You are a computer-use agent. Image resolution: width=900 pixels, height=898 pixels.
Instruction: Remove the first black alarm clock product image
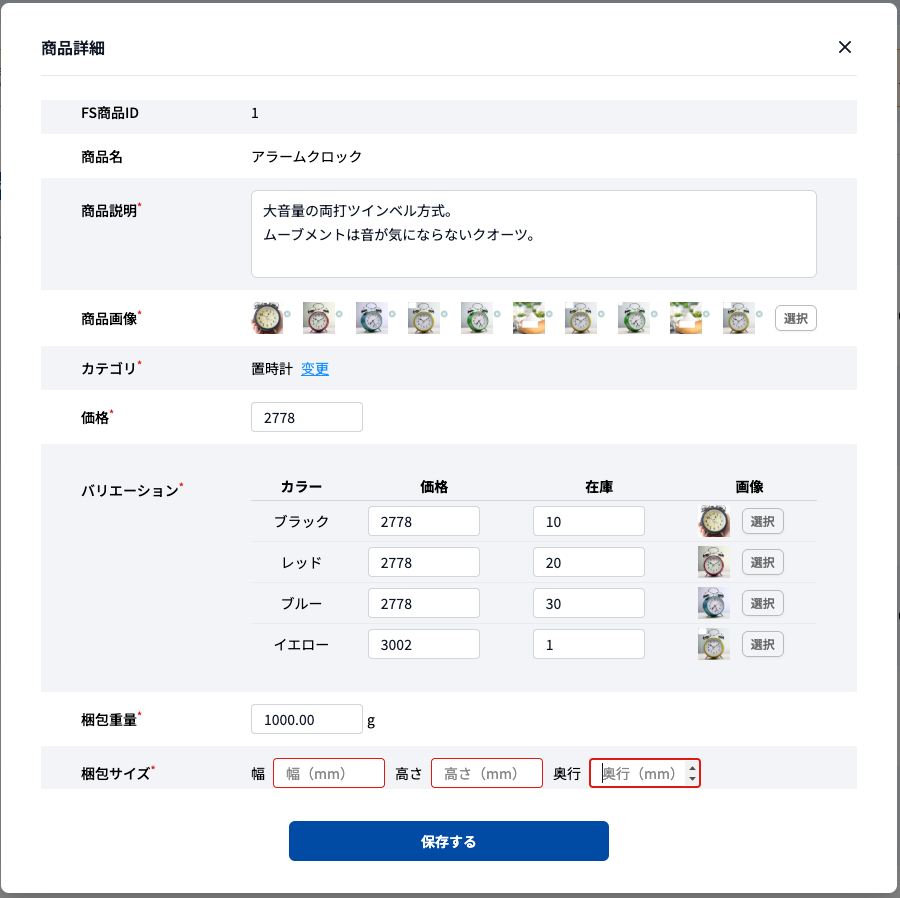(287, 313)
